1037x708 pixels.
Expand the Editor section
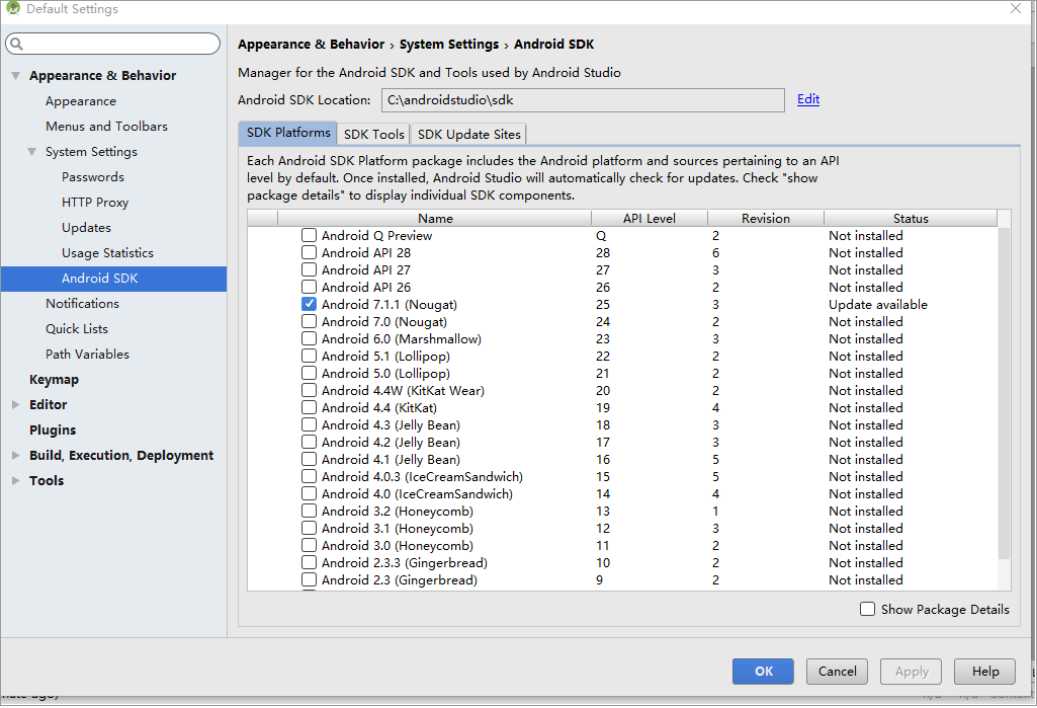pos(15,405)
